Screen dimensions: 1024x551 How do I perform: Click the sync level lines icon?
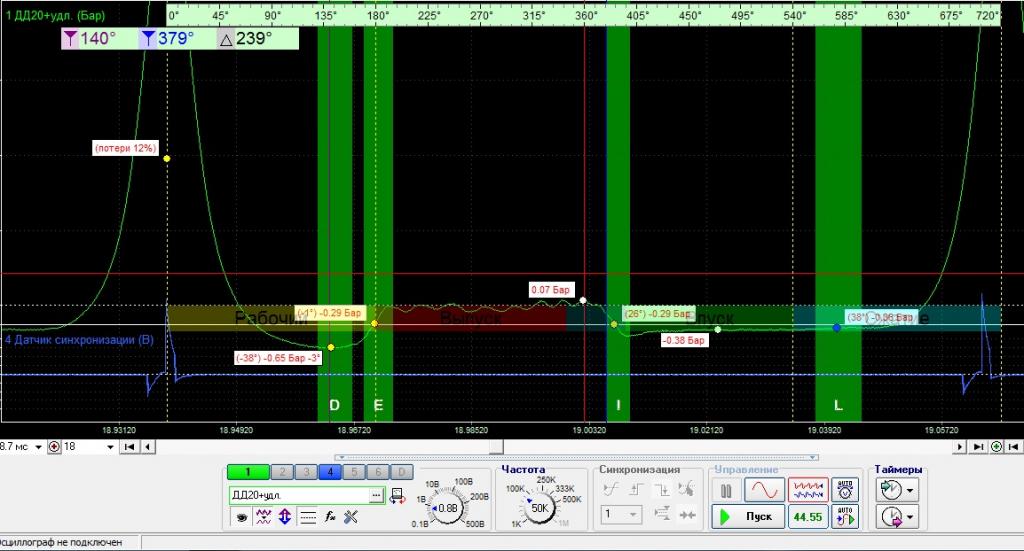pyautogui.click(x=662, y=514)
